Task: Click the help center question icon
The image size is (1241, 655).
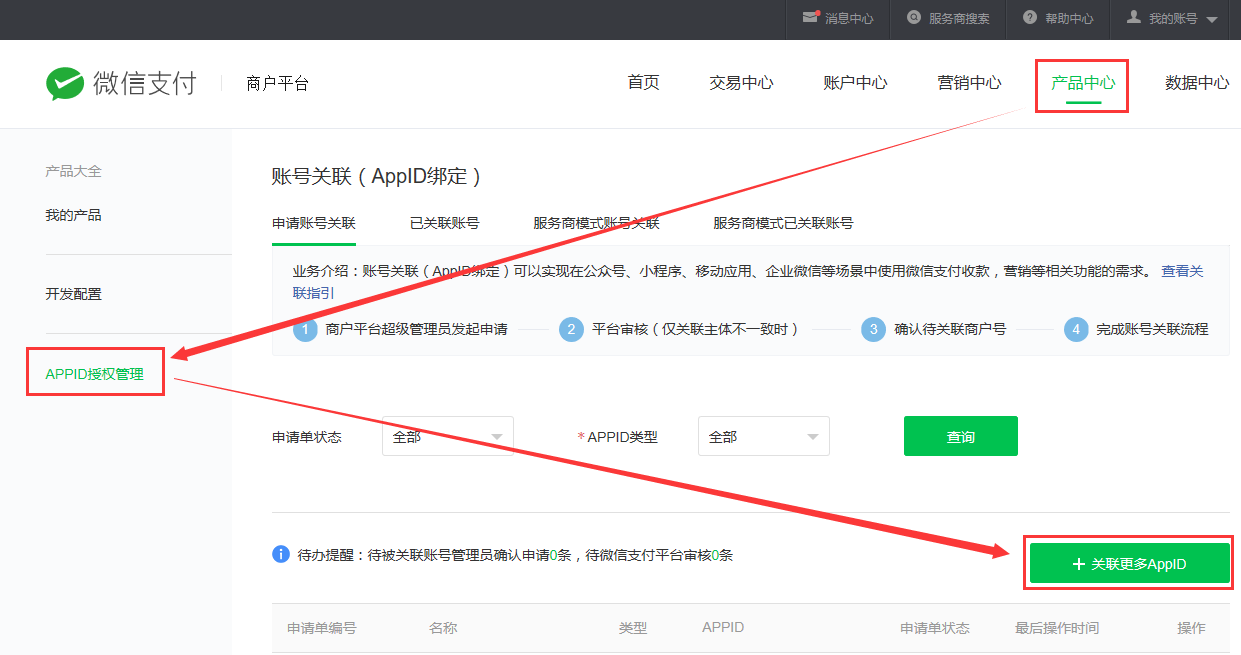Action: 1030,18
